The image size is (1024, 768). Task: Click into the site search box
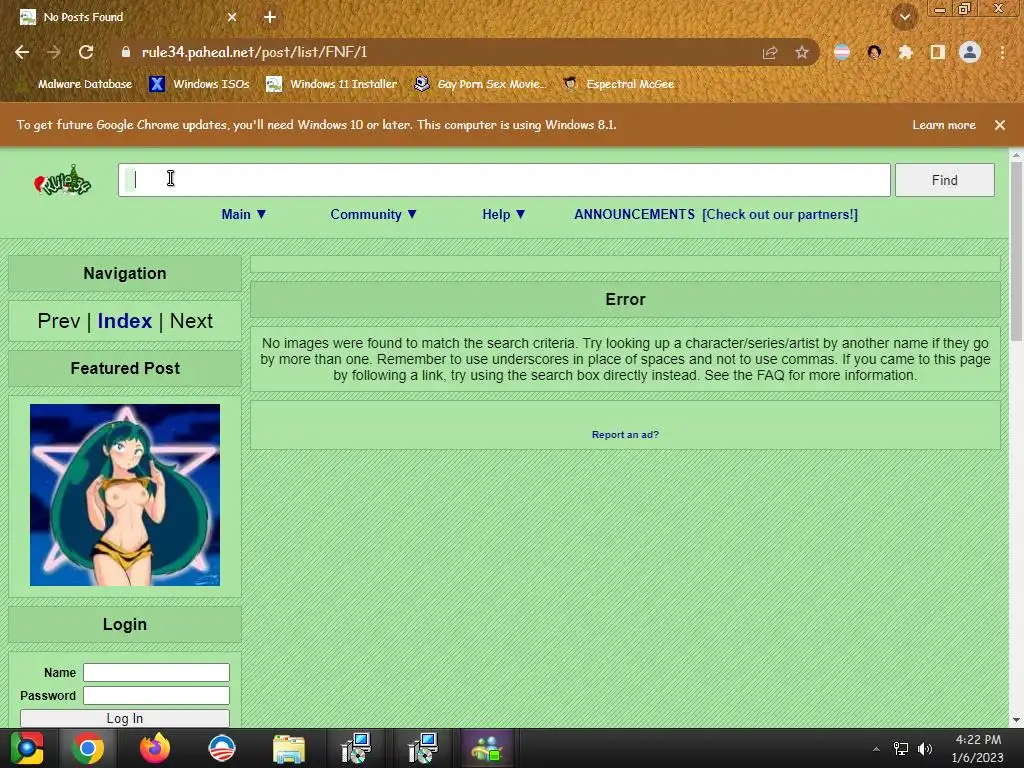504,180
